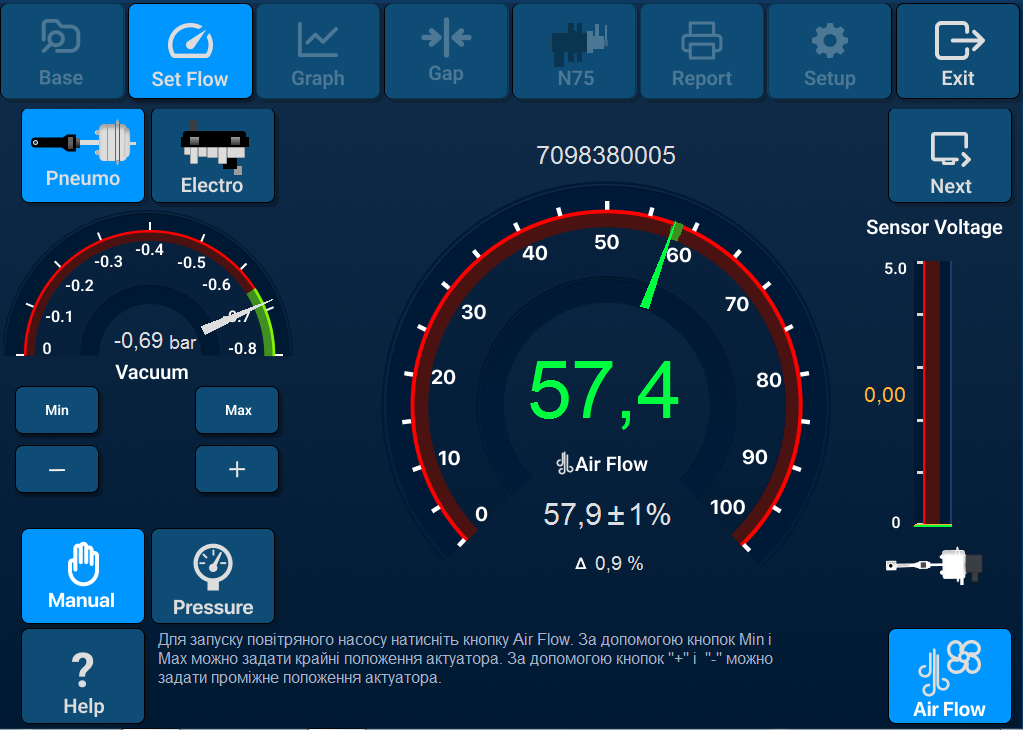Click the Base mode icon

click(x=62, y=50)
